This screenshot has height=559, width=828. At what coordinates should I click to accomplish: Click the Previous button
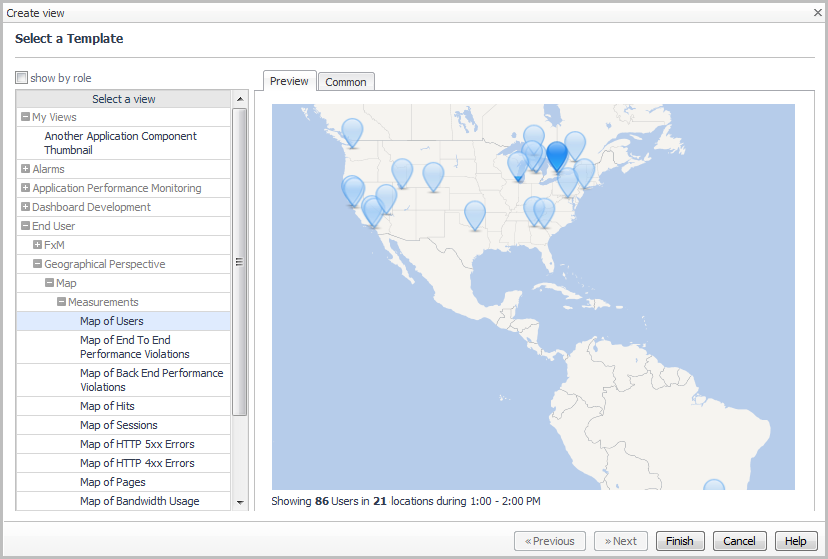[550, 541]
